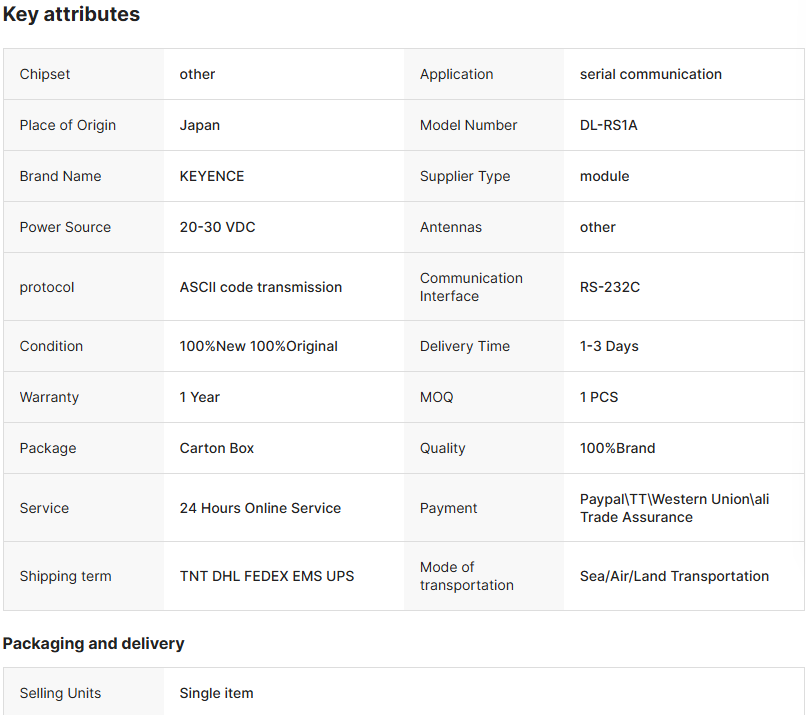806x715 pixels.
Task: Click the serial communication application value
Action: pyautogui.click(x=651, y=74)
